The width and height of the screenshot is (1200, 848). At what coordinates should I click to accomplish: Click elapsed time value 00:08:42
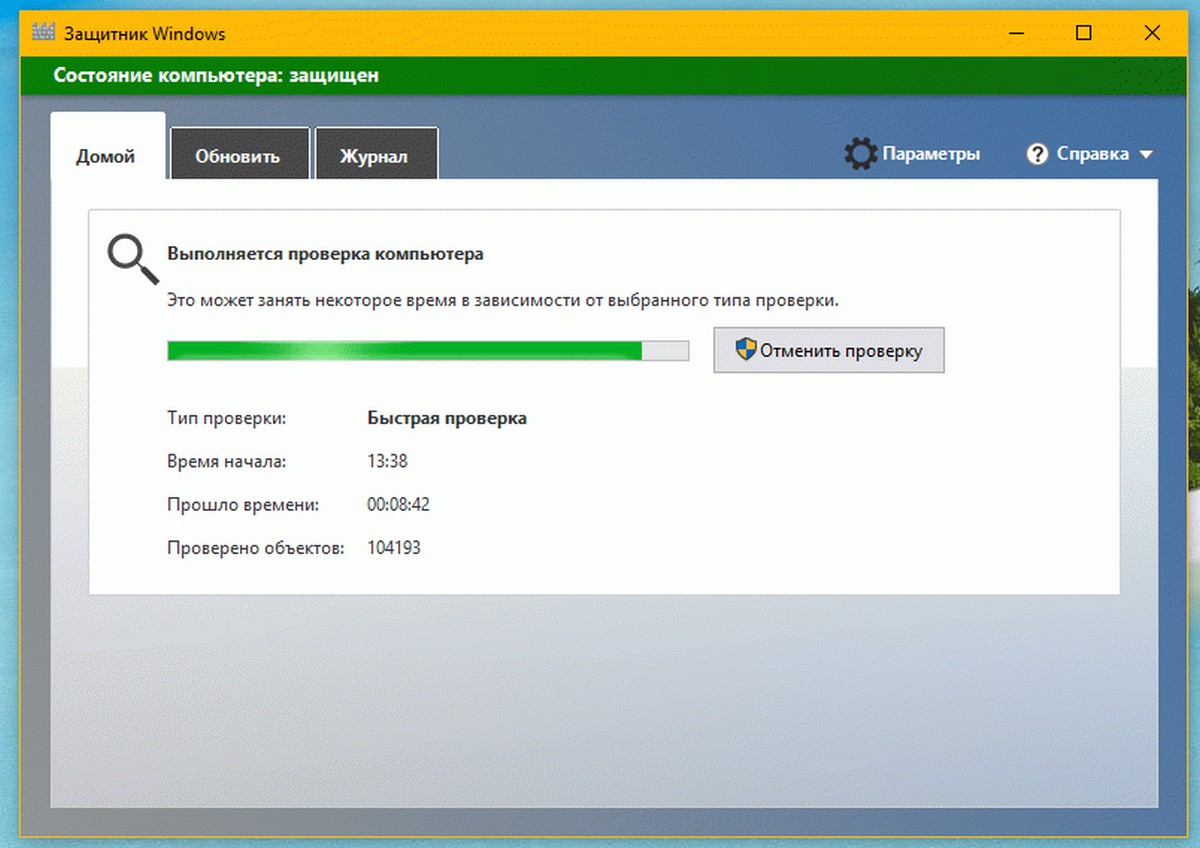[398, 505]
